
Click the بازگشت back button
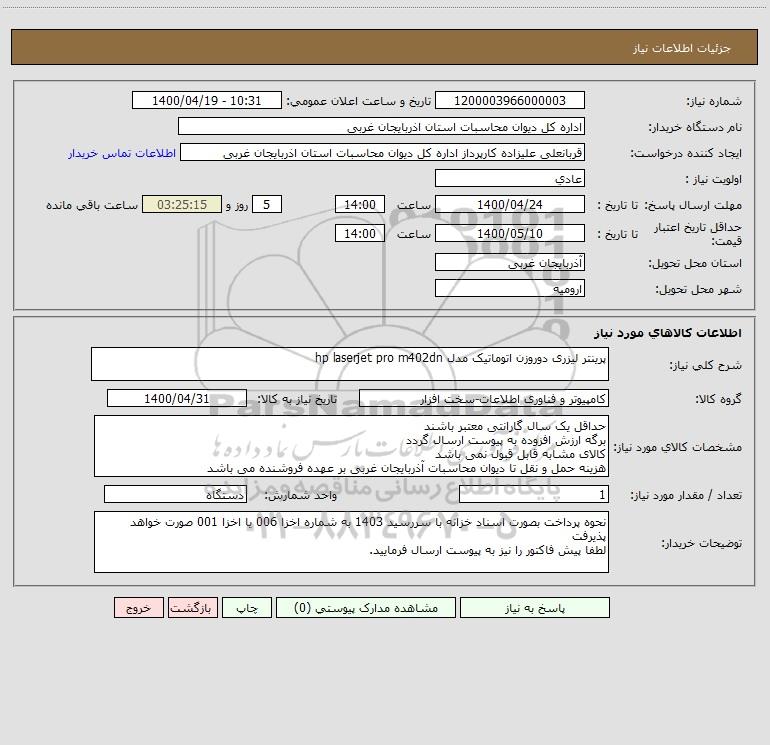coord(192,608)
